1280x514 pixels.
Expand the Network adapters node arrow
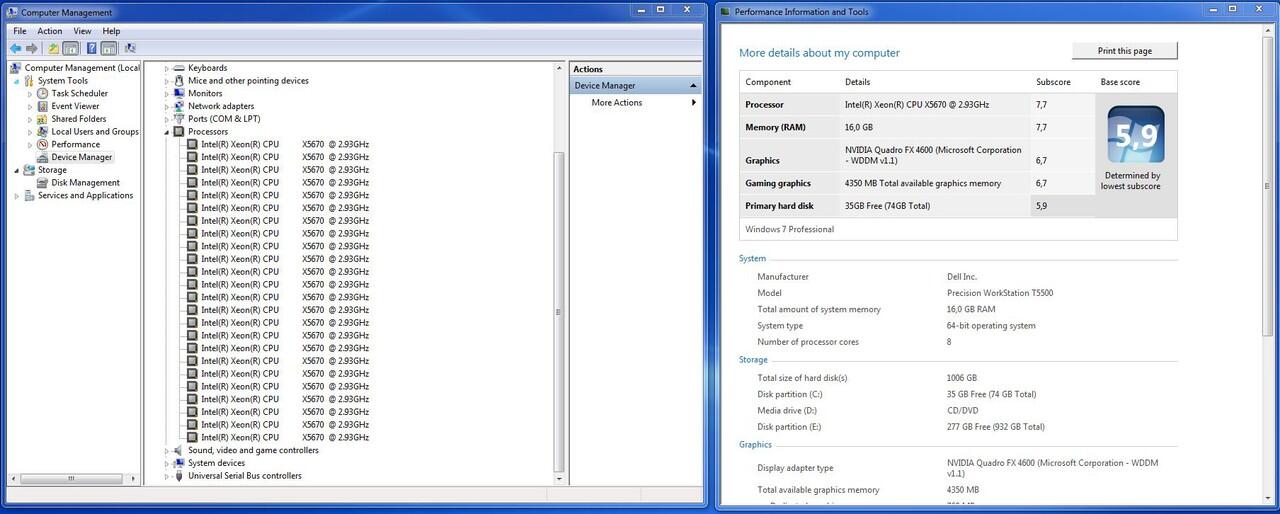coord(168,106)
